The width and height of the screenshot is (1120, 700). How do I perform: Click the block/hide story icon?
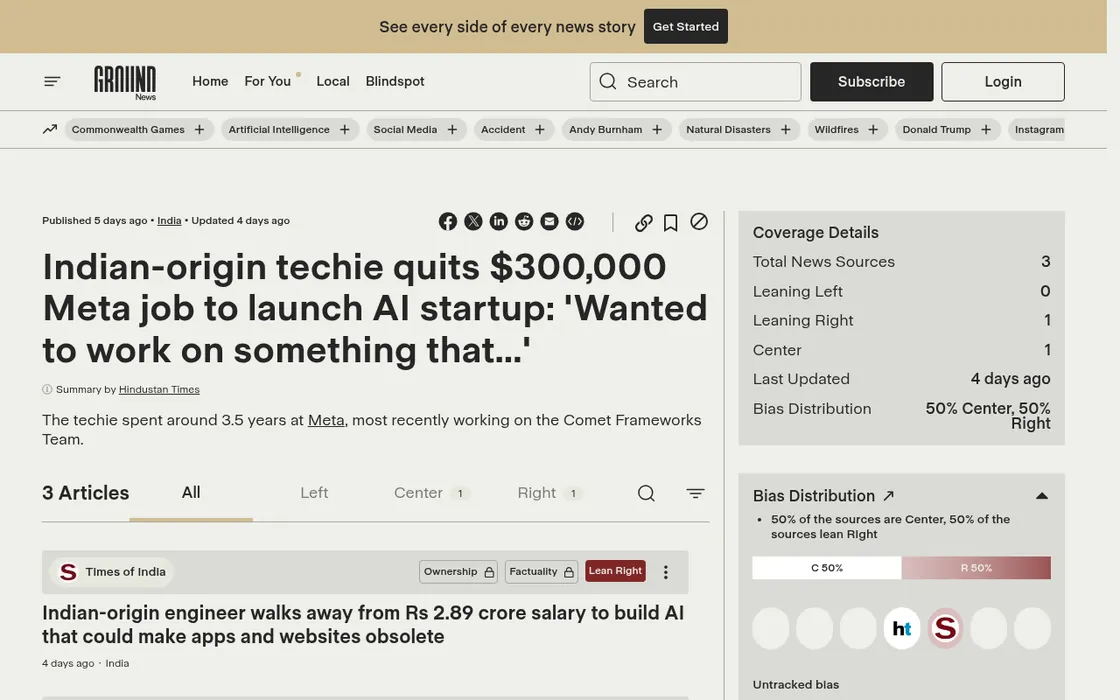[699, 221]
